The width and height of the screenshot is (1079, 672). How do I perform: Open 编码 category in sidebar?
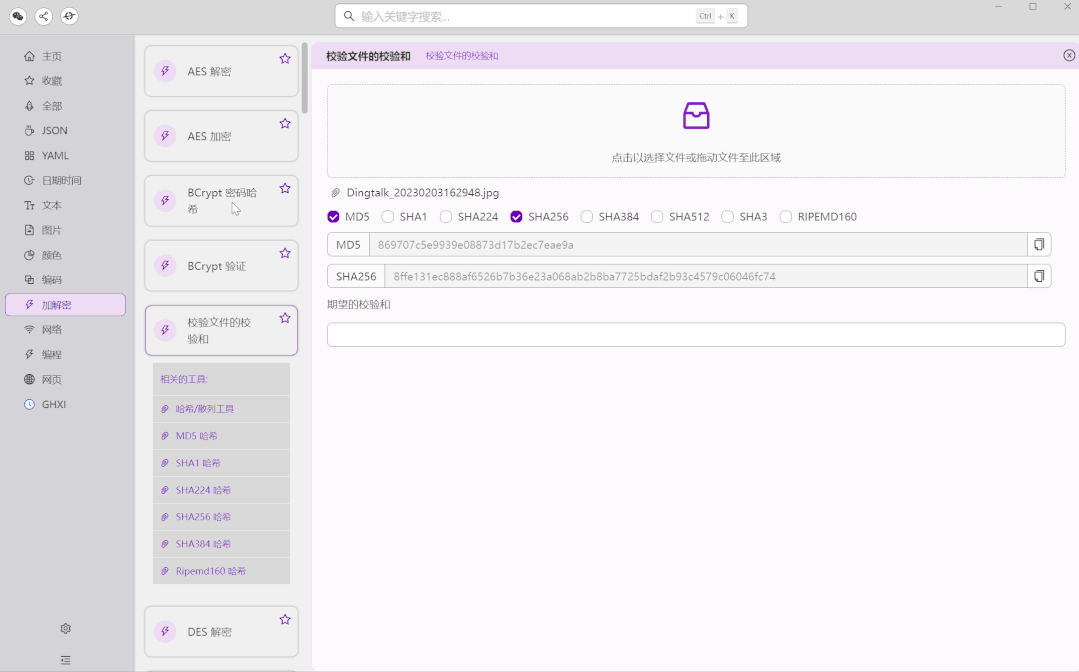[x=65, y=280]
